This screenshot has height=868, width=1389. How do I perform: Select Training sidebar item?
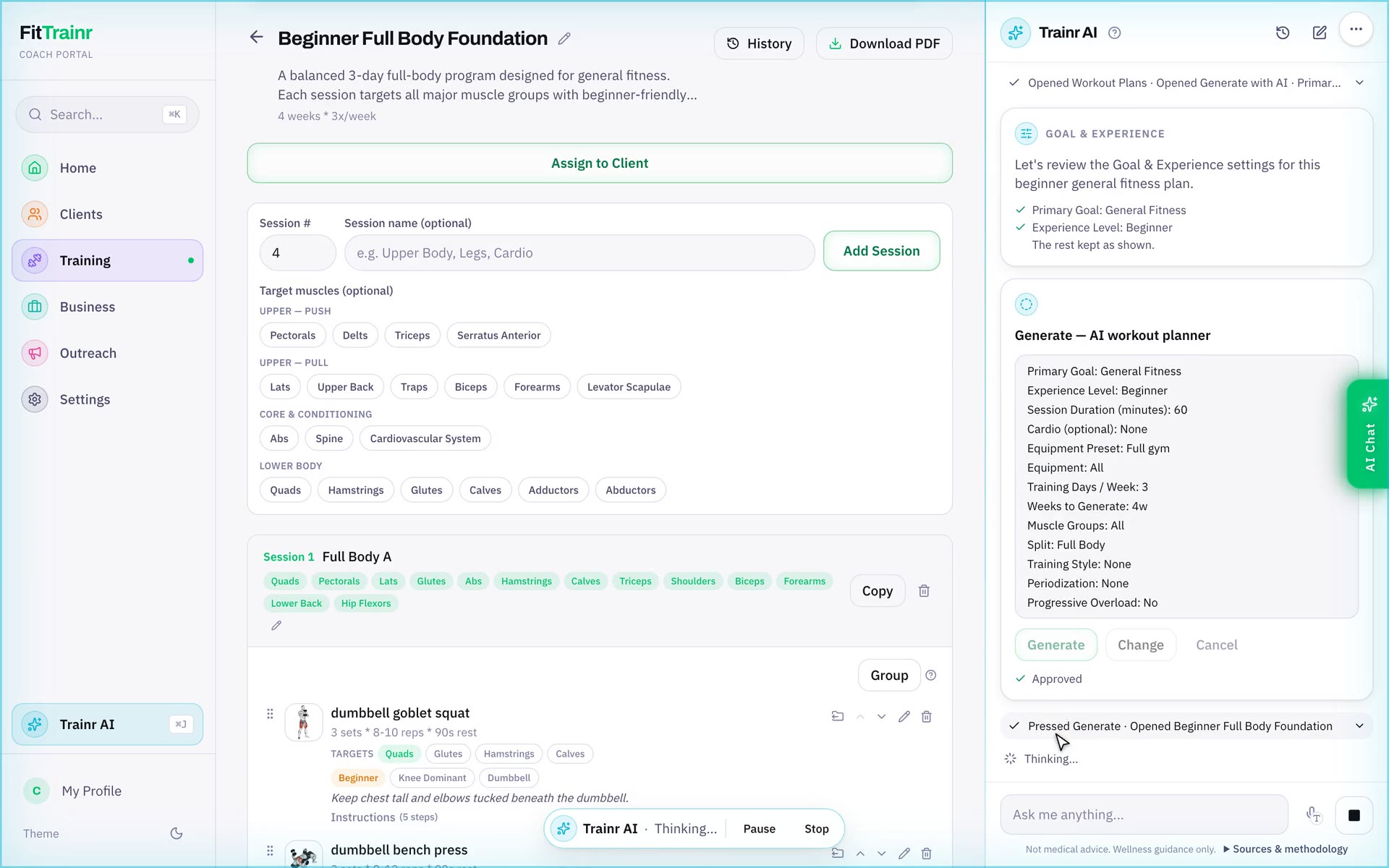tap(108, 260)
